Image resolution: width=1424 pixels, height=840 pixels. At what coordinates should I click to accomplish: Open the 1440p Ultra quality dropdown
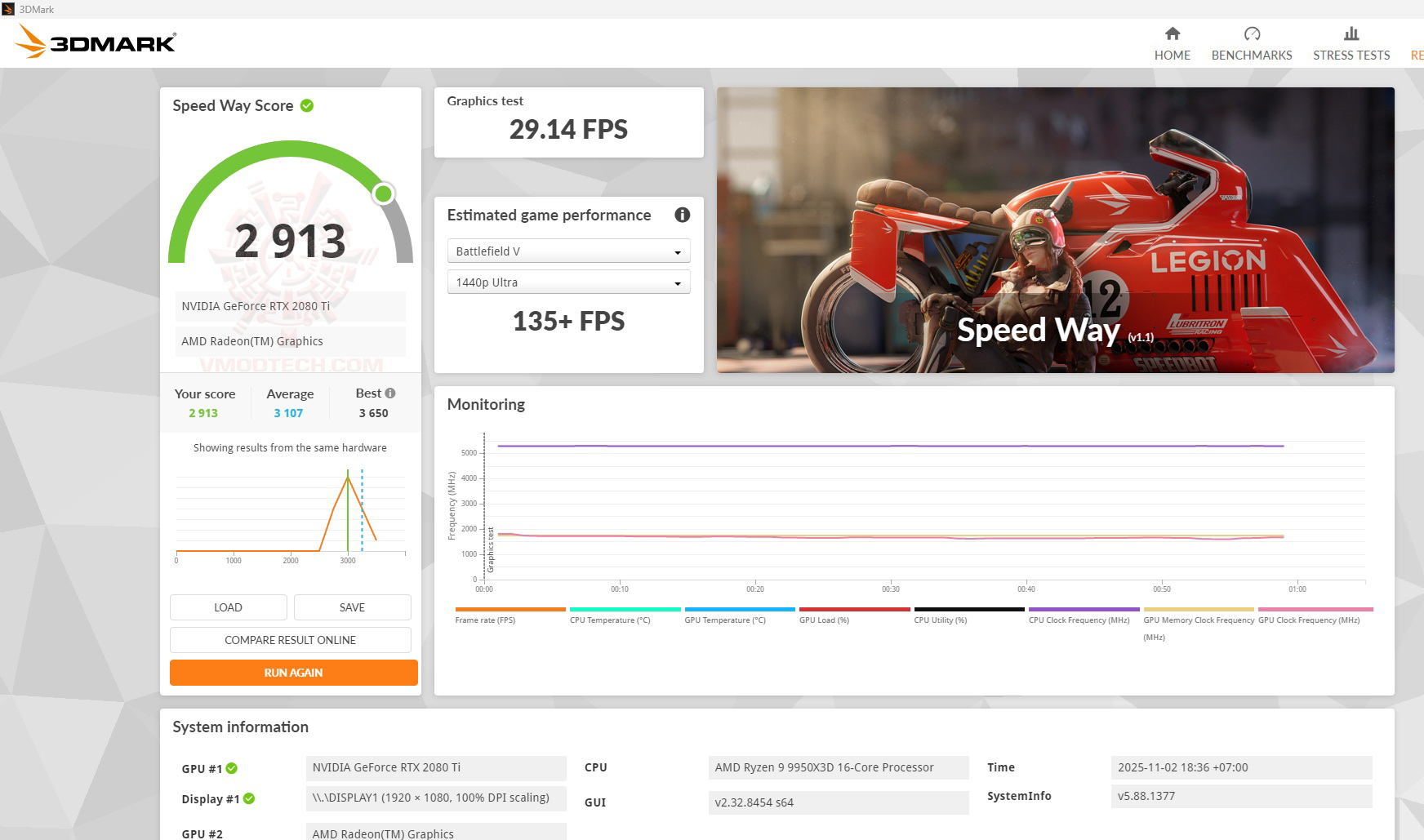(568, 281)
